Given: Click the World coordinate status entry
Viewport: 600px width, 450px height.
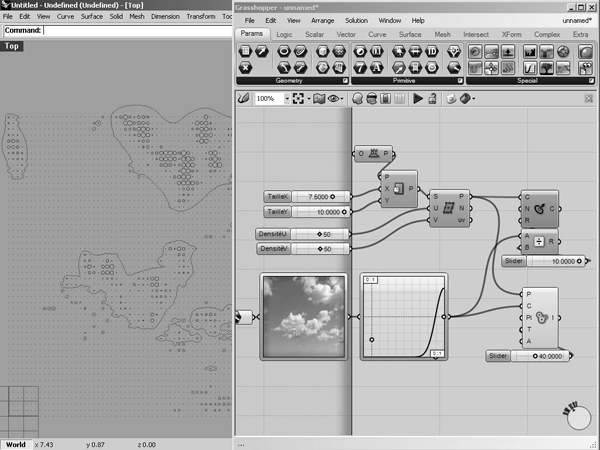Looking at the screenshot, I should coord(16,445).
